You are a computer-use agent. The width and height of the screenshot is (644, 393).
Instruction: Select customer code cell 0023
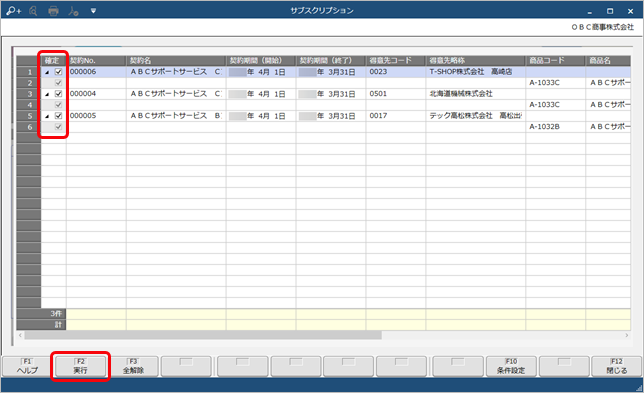tap(396, 72)
